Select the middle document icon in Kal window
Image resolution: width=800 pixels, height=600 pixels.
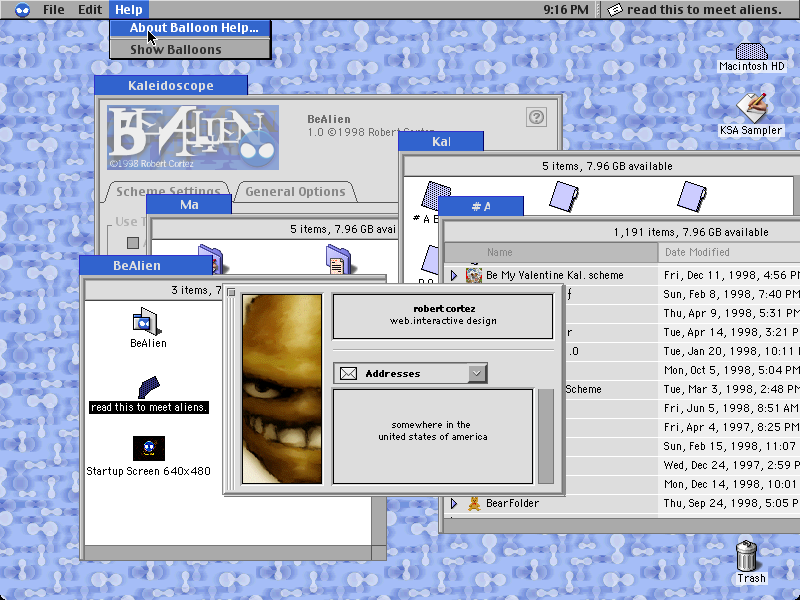pyautogui.click(x=564, y=196)
